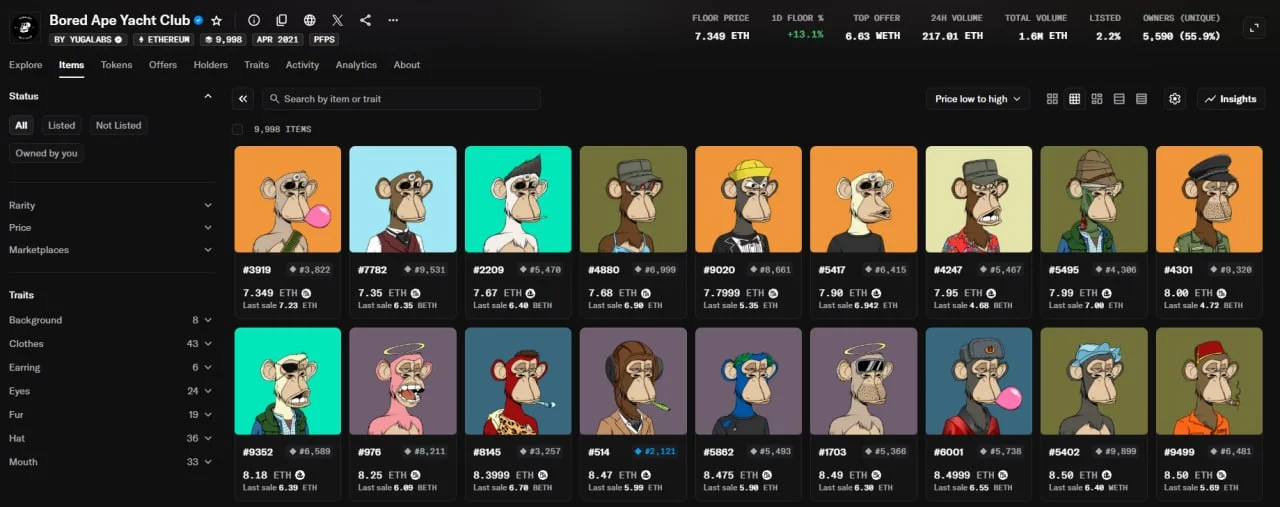Open the Holders tab
Image resolution: width=1280 pixels, height=507 pixels.
point(211,65)
